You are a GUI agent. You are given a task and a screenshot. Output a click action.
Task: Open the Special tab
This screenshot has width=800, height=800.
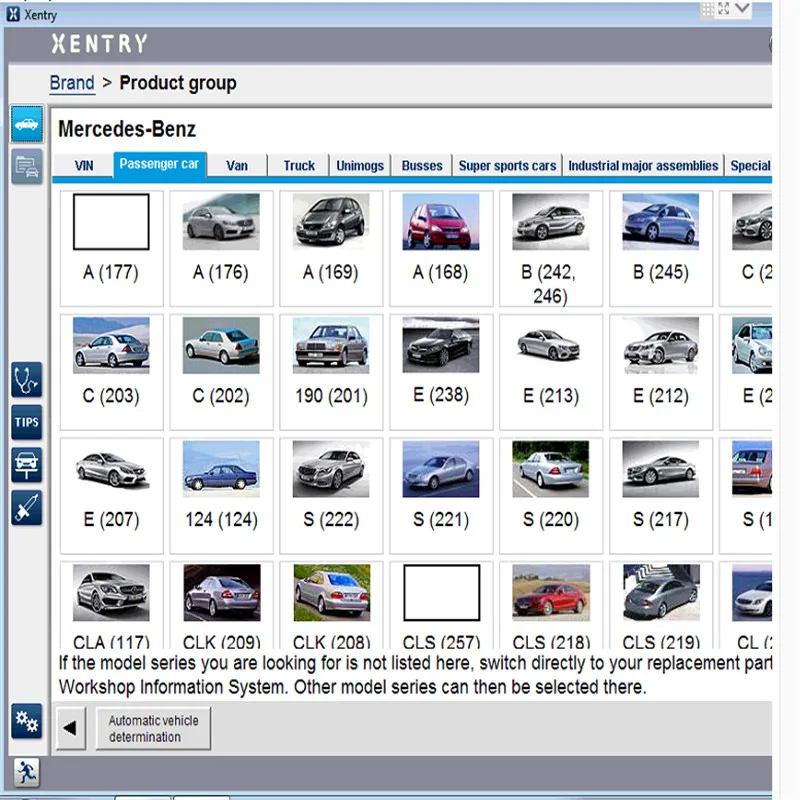(749, 166)
